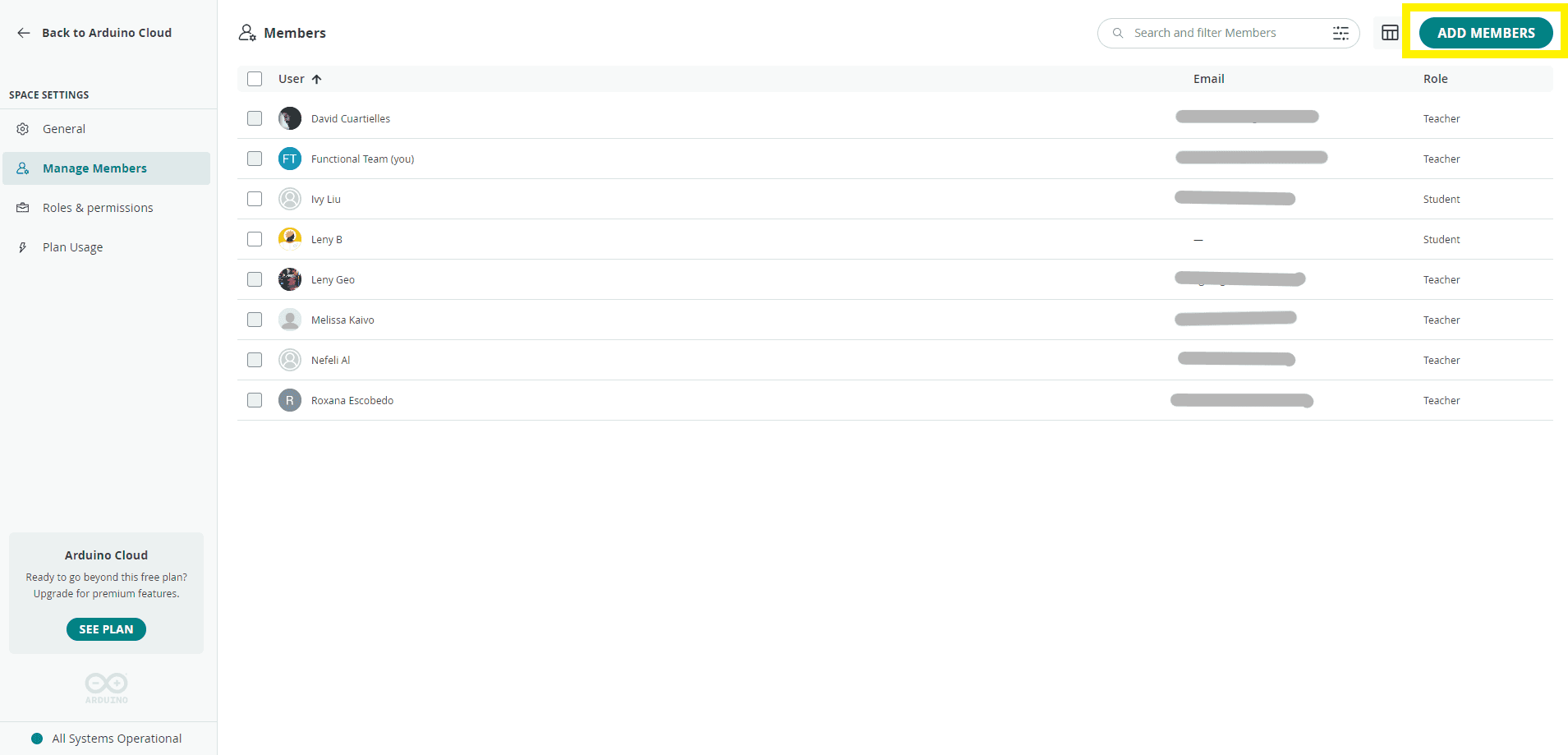
Task: Switch to the Manage Members section
Action: pos(94,168)
